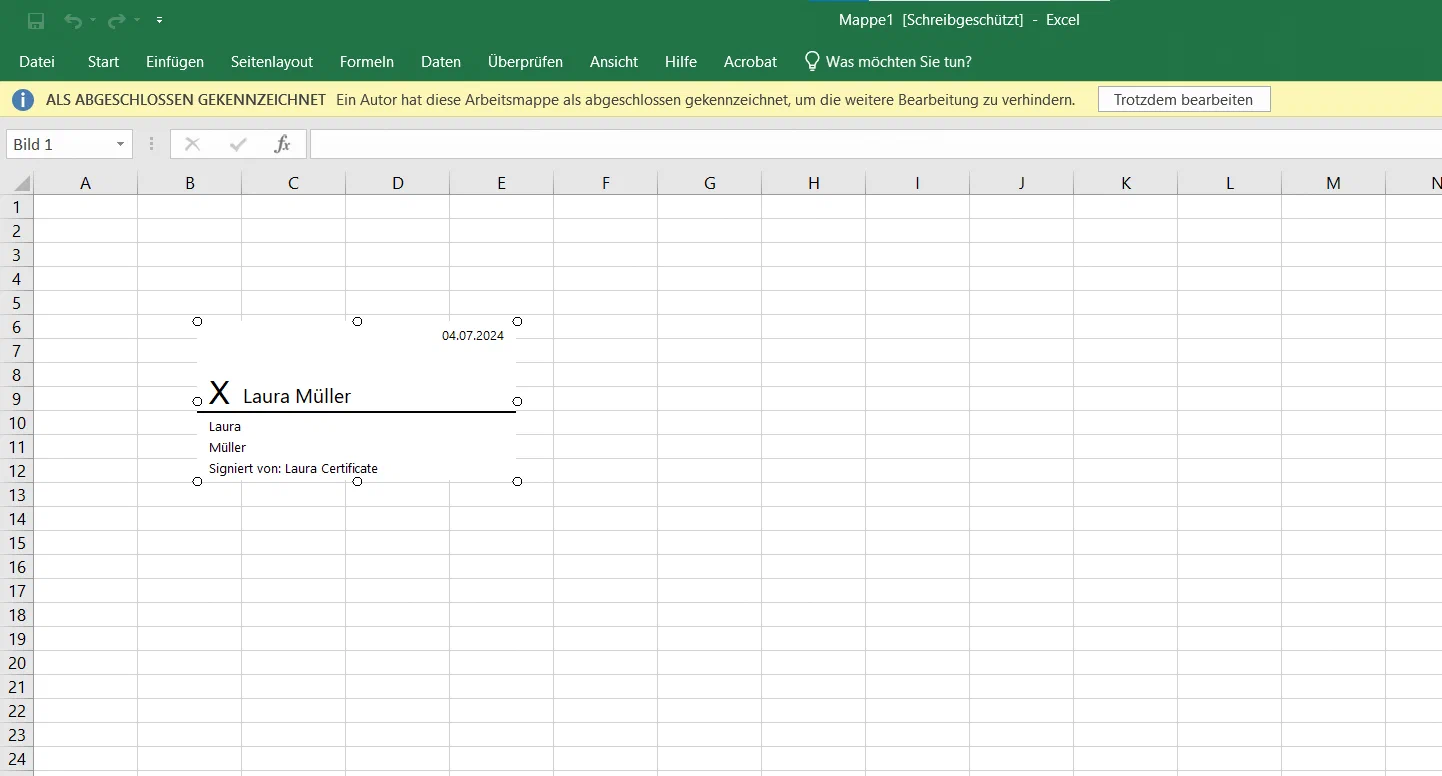The width and height of the screenshot is (1442, 776).
Task: Click the Insert Function fx icon
Action: coord(283,144)
